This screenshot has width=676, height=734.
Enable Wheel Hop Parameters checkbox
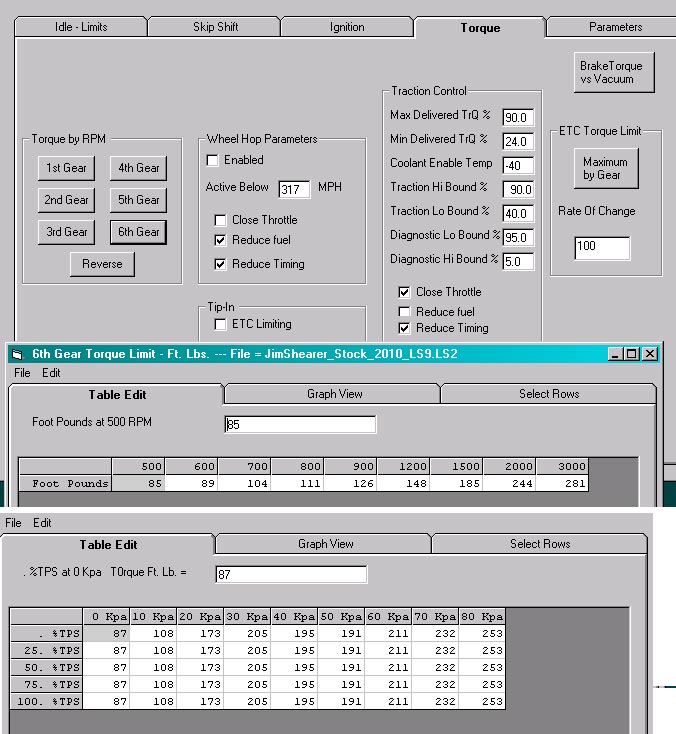point(213,160)
